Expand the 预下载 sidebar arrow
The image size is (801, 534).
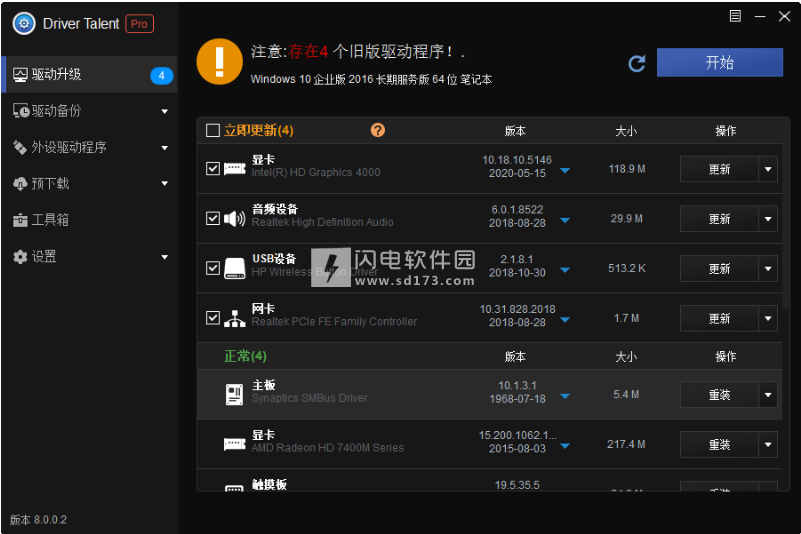pyautogui.click(x=164, y=183)
